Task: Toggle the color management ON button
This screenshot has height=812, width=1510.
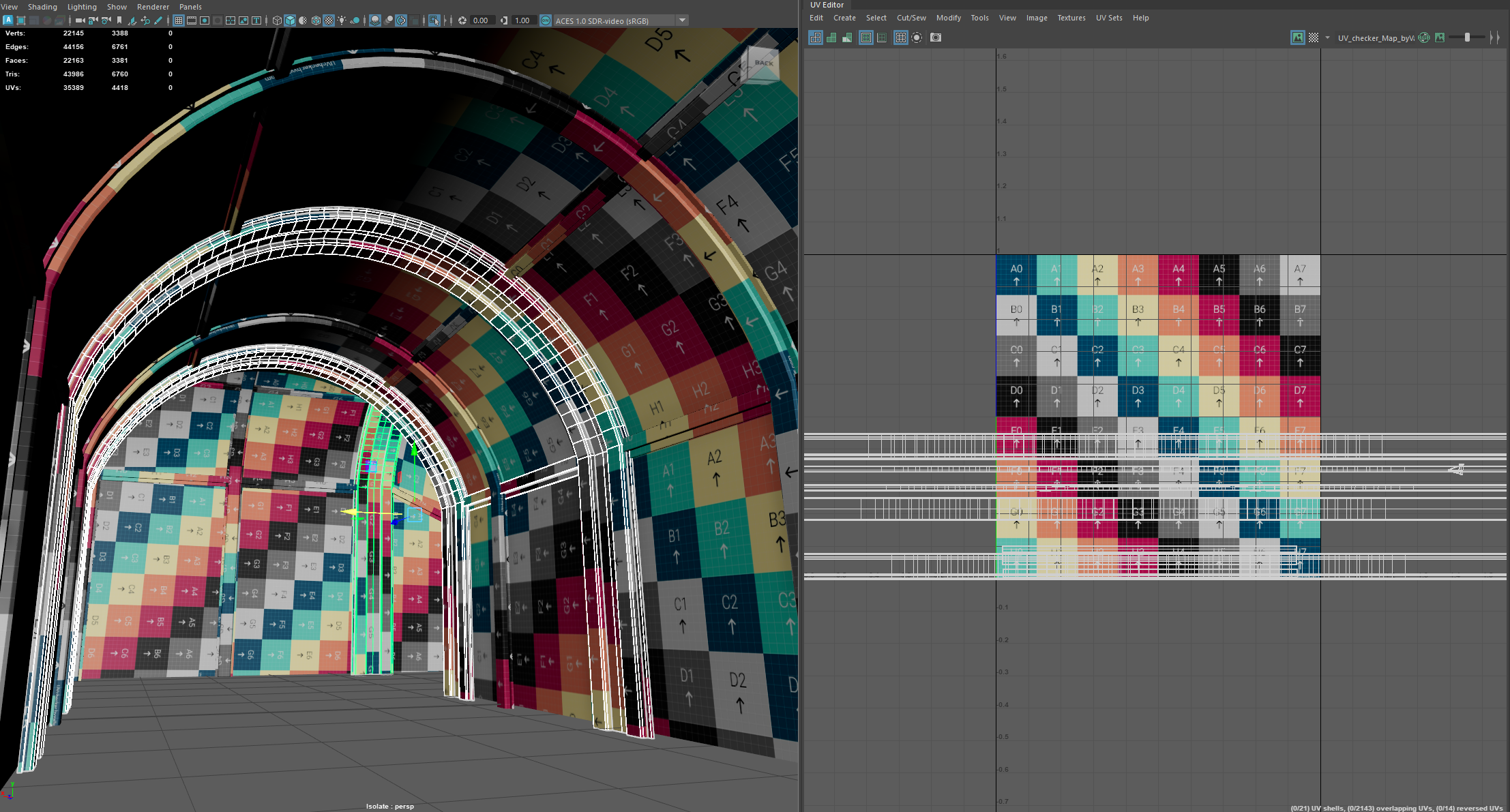Action: click(x=545, y=20)
